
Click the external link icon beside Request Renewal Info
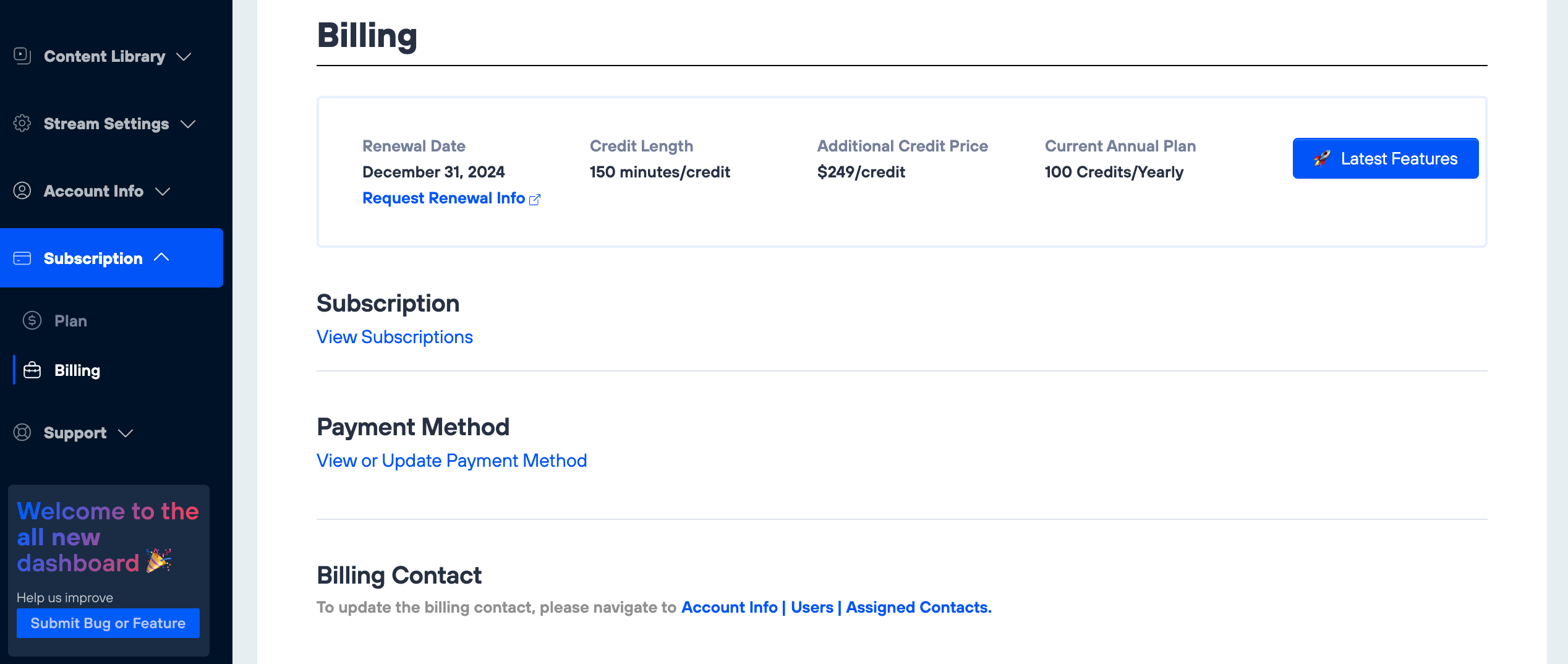point(535,199)
